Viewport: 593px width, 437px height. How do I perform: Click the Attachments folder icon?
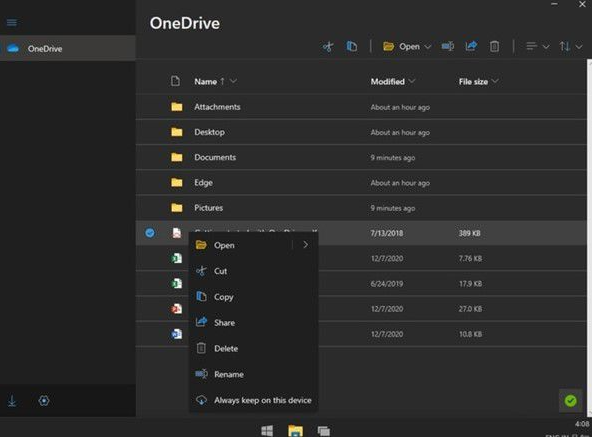pyautogui.click(x=177, y=107)
